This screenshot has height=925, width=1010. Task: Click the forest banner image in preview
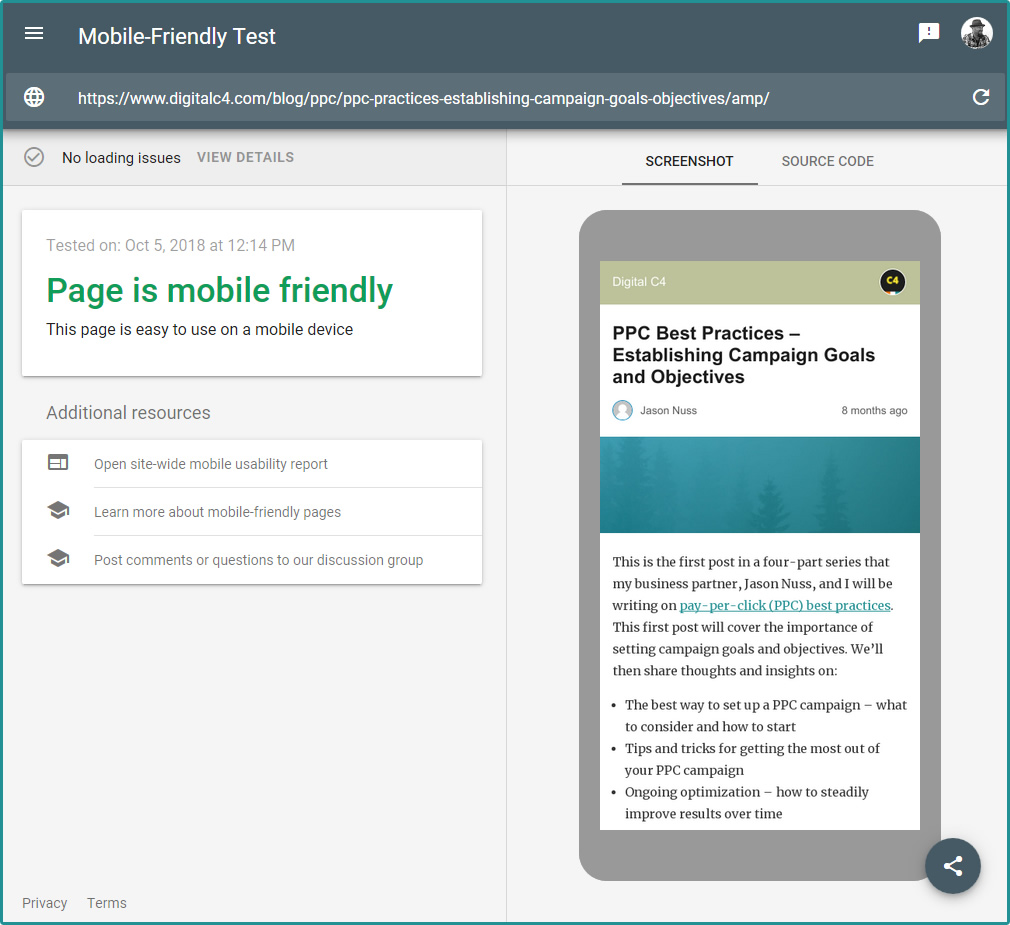759,485
